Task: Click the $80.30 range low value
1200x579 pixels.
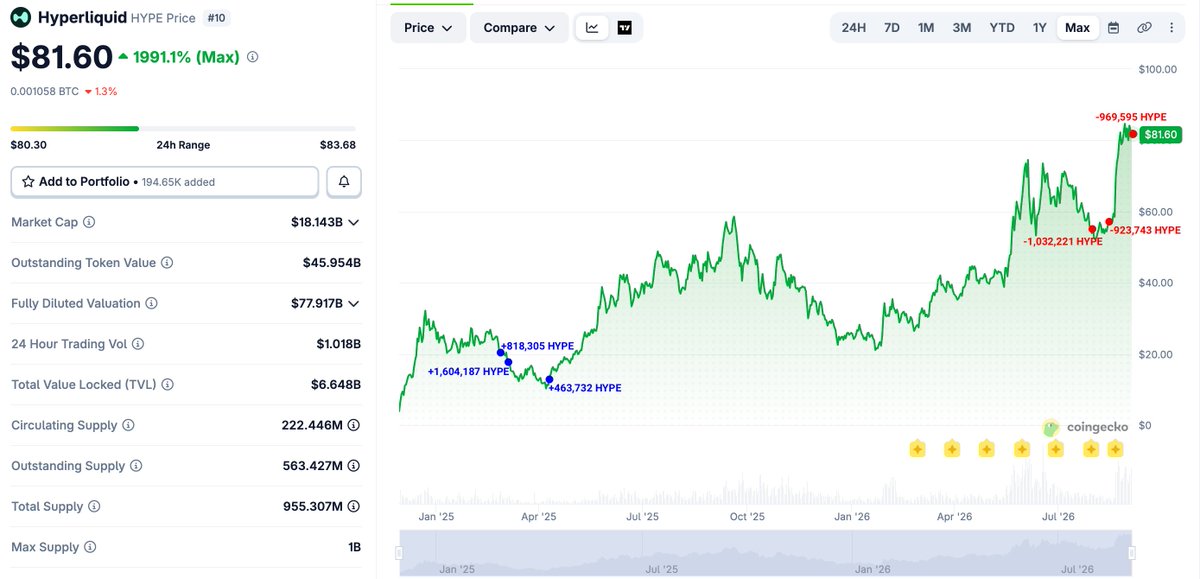Action: coord(29,145)
